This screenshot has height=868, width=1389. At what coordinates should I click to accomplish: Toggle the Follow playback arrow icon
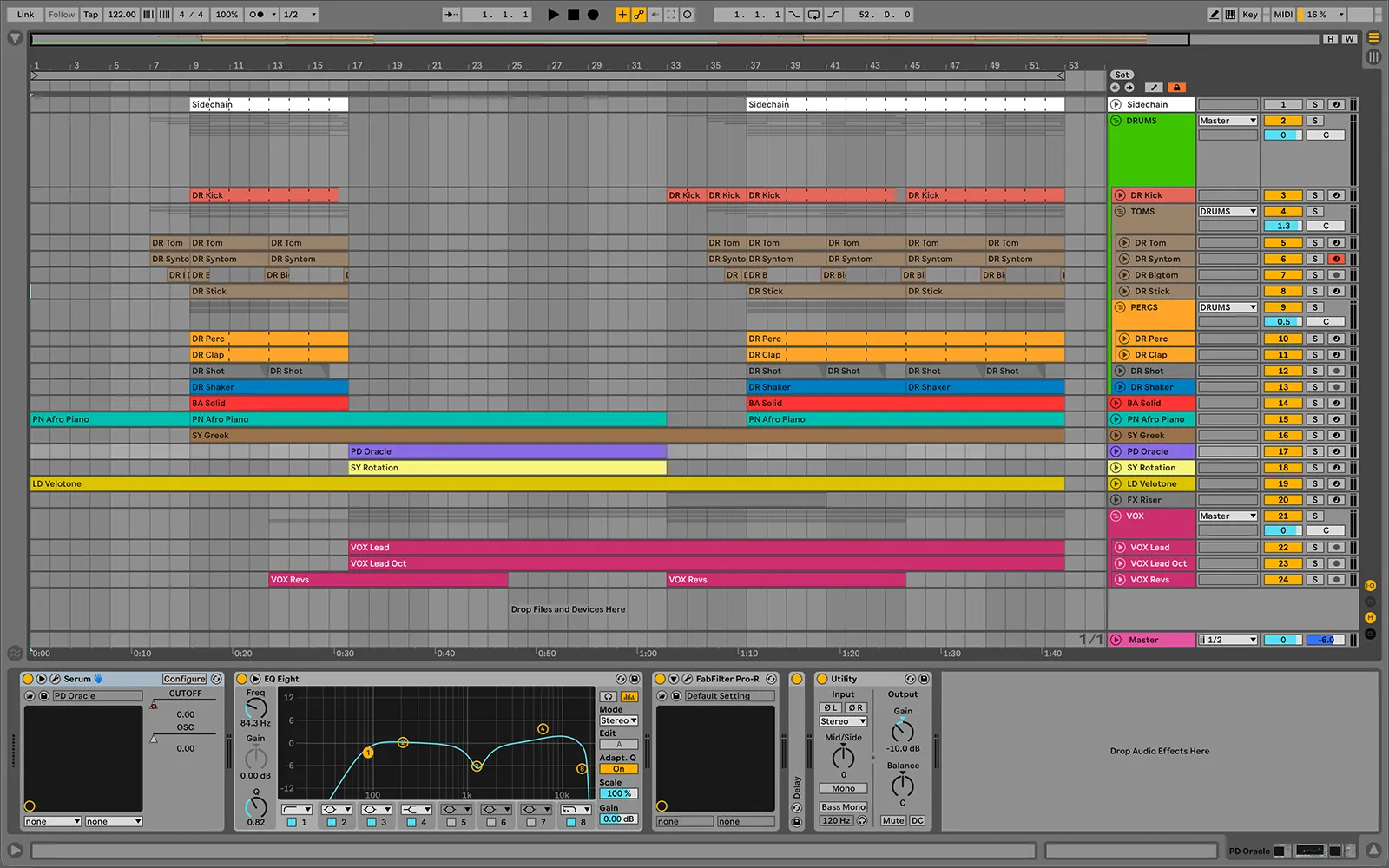(x=451, y=14)
